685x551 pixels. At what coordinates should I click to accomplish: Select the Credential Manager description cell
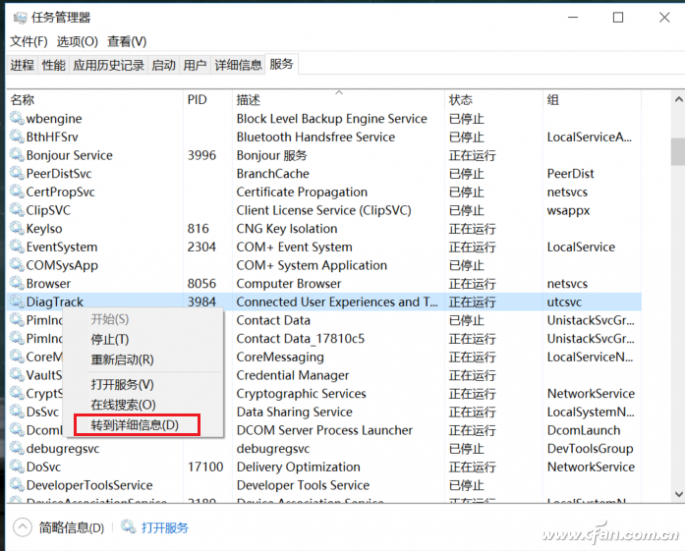(293, 375)
